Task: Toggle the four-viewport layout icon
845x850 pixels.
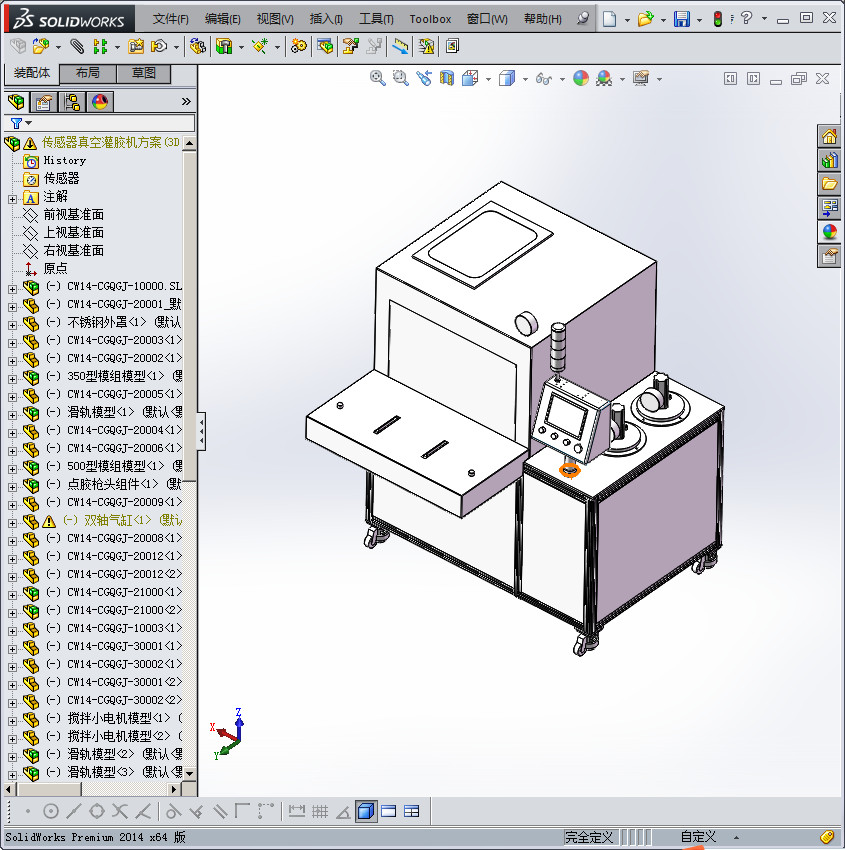Action: point(411,812)
